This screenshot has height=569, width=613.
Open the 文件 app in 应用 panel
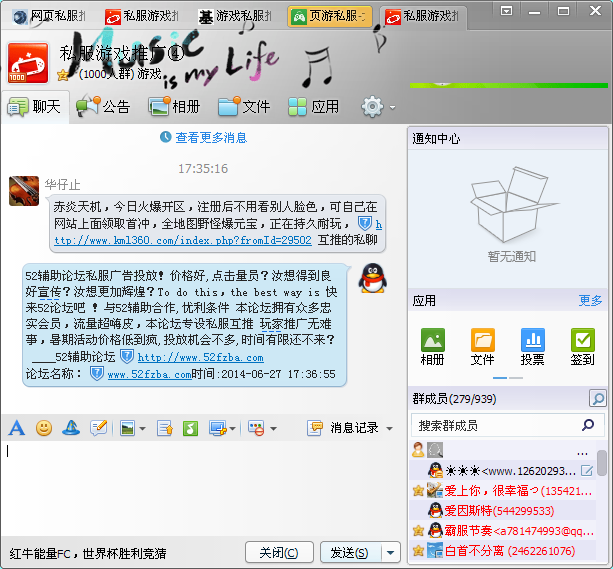pyautogui.click(x=482, y=346)
